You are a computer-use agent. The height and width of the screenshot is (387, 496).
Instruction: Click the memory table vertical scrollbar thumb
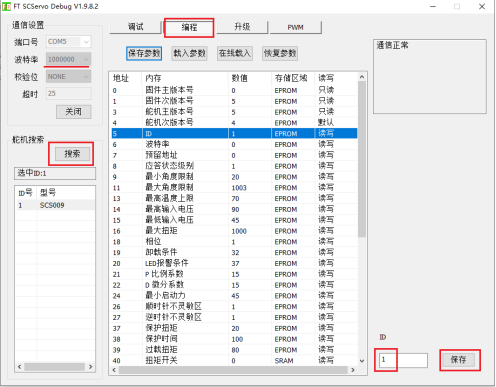coord(362,159)
